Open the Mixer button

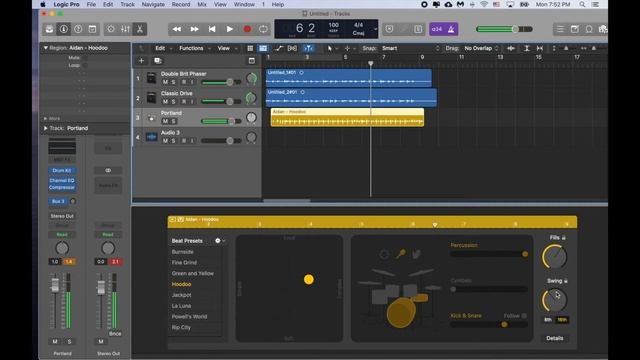pos(125,29)
